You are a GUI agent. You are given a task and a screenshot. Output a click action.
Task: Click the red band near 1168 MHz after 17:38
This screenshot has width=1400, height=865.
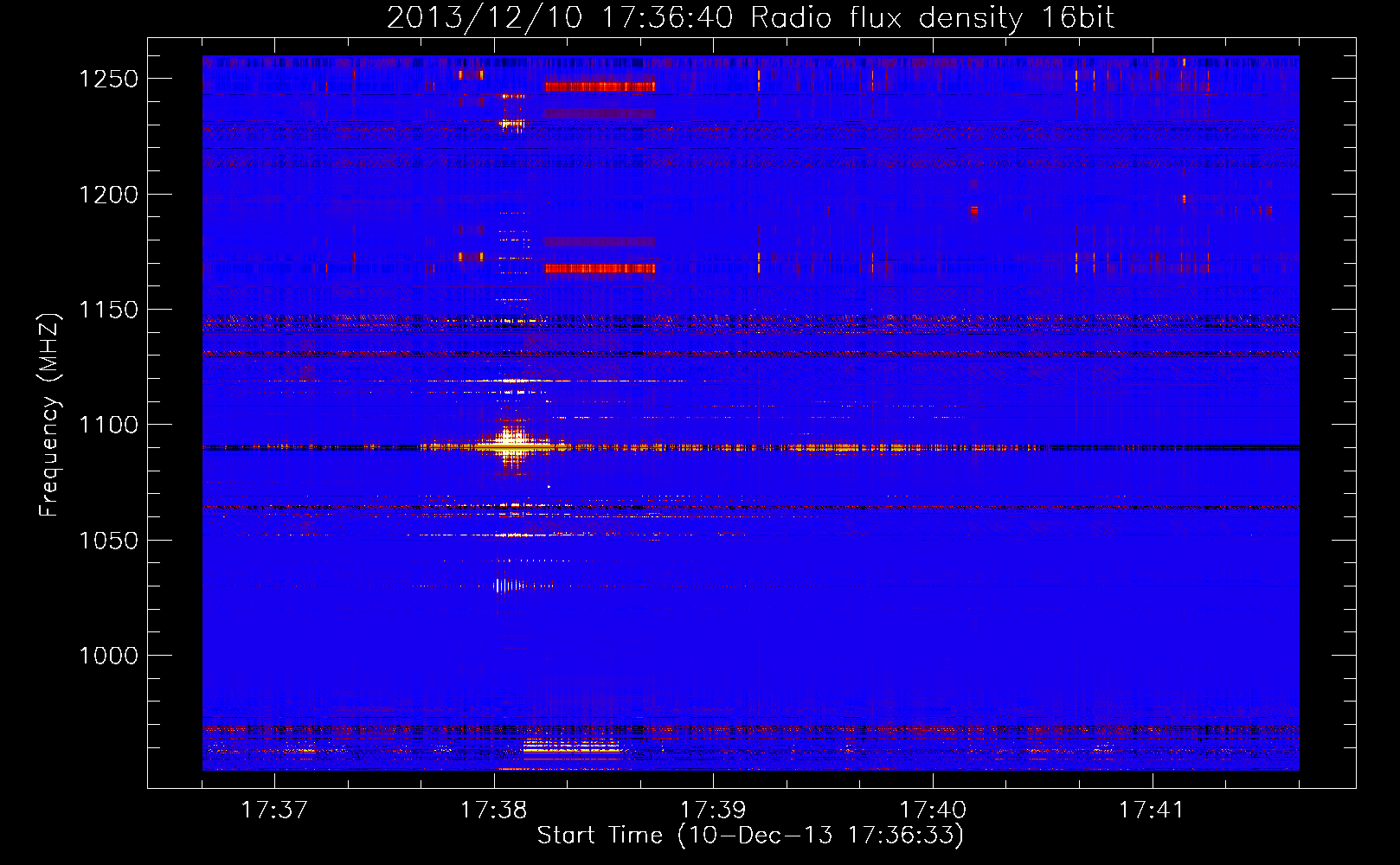click(600, 269)
